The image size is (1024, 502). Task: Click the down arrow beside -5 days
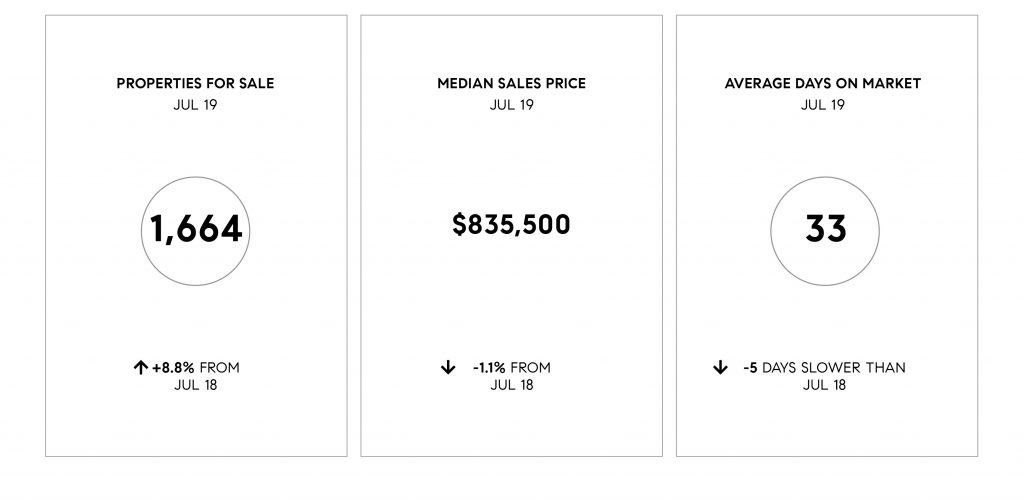720,368
